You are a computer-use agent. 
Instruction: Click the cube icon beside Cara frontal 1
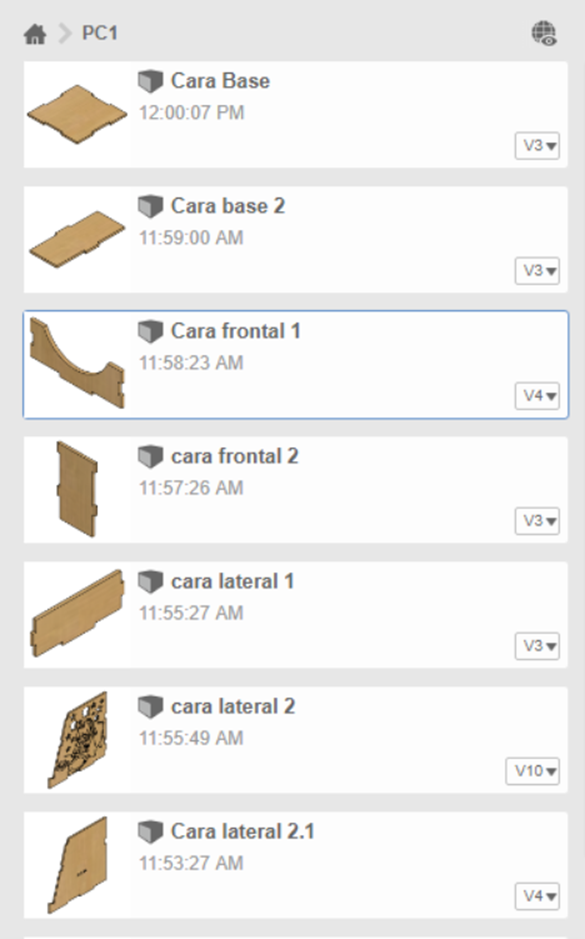click(x=151, y=332)
